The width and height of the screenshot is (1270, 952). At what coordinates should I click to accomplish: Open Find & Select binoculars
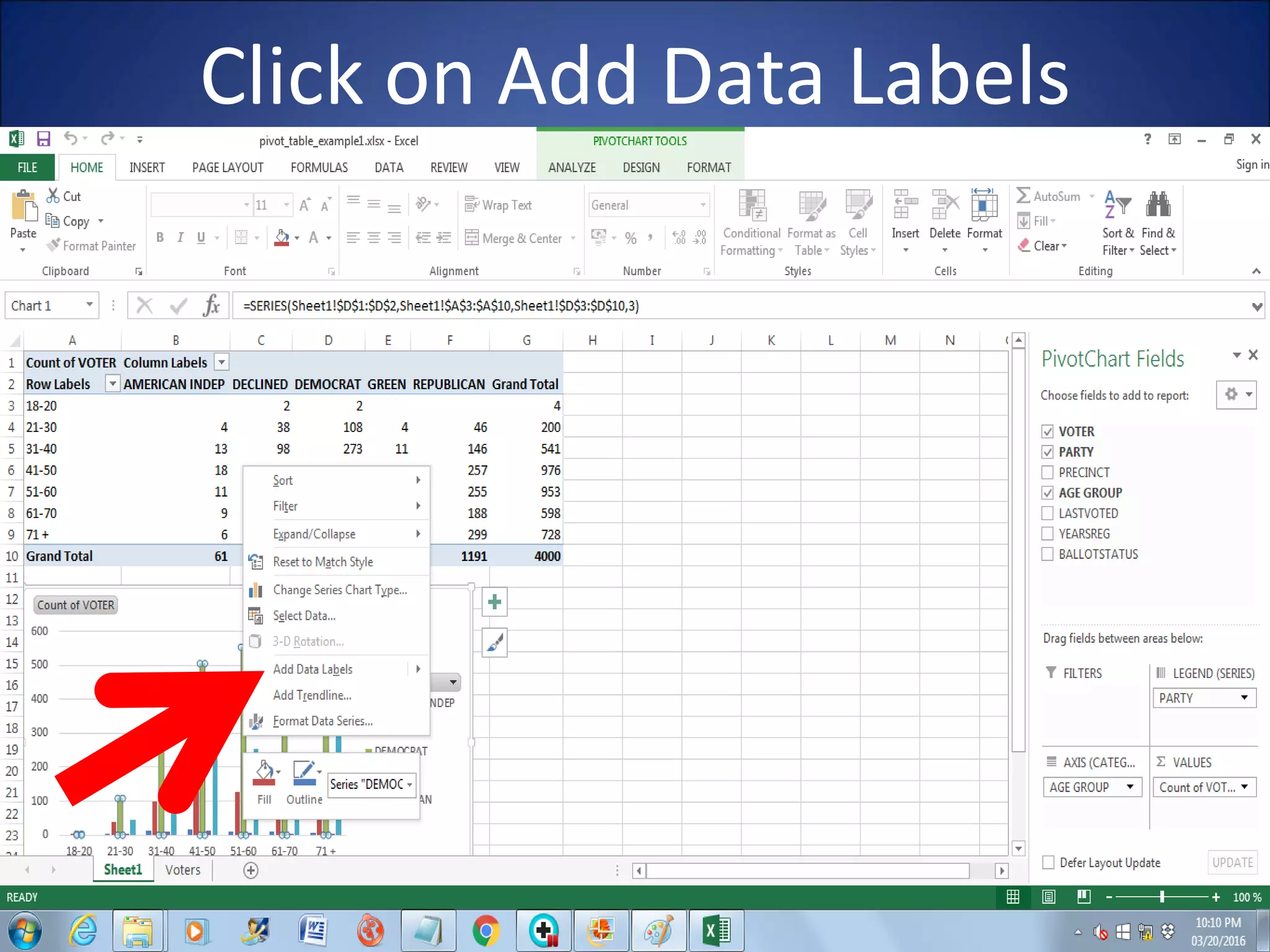click(x=1158, y=223)
